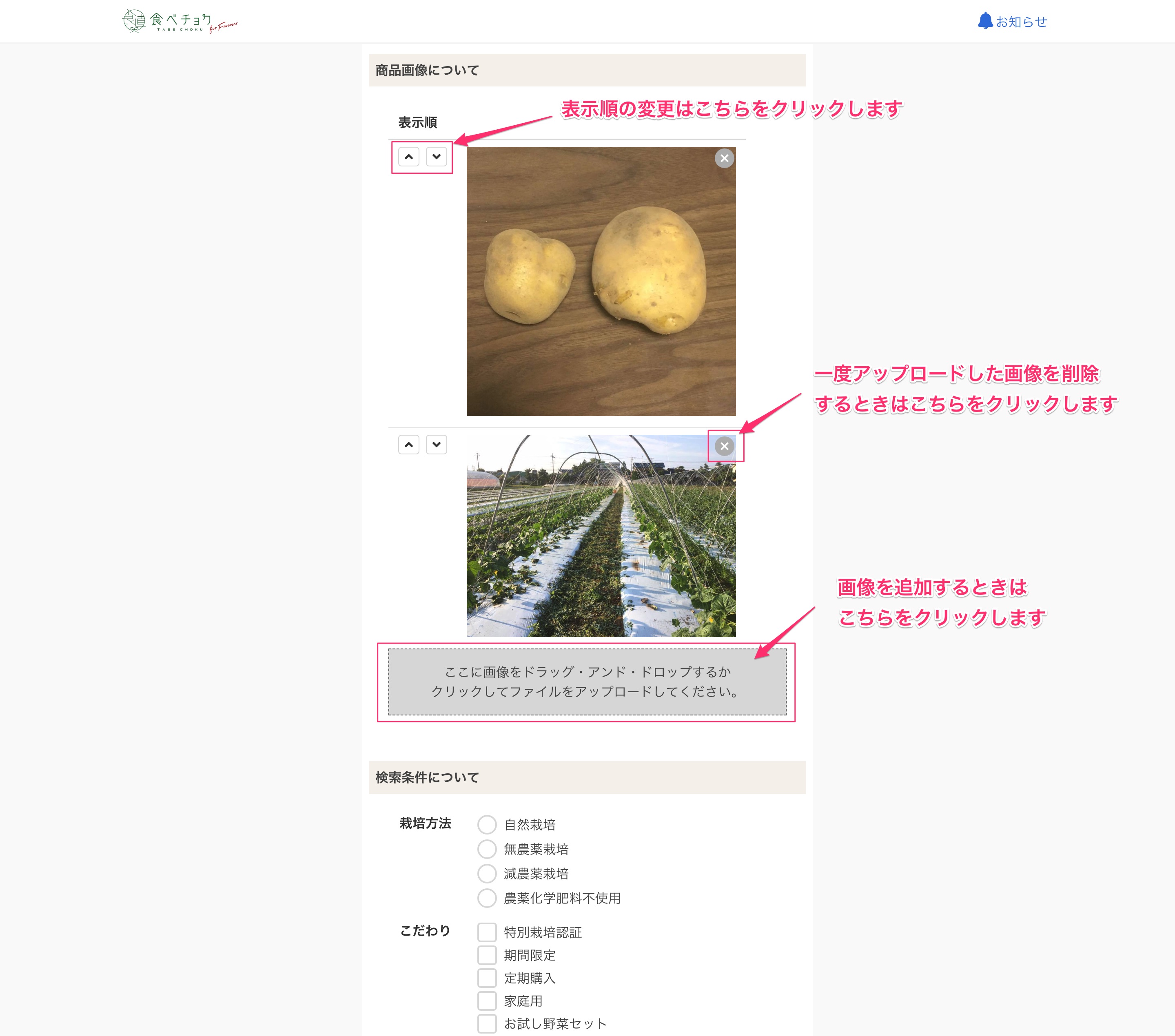Click the image upload drop zone
This screenshot has height=1036, width=1175.
pyautogui.click(x=587, y=682)
